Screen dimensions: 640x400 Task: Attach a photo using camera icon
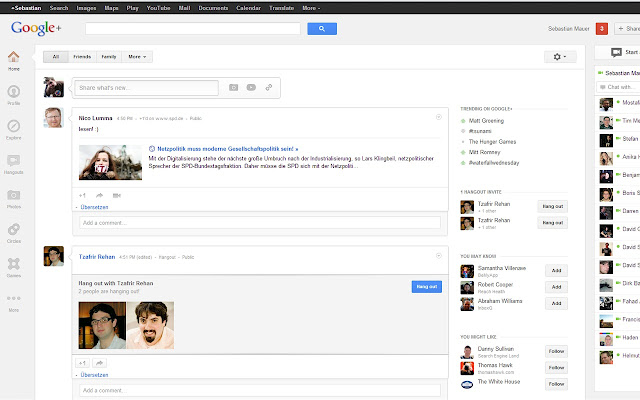[x=233, y=88]
